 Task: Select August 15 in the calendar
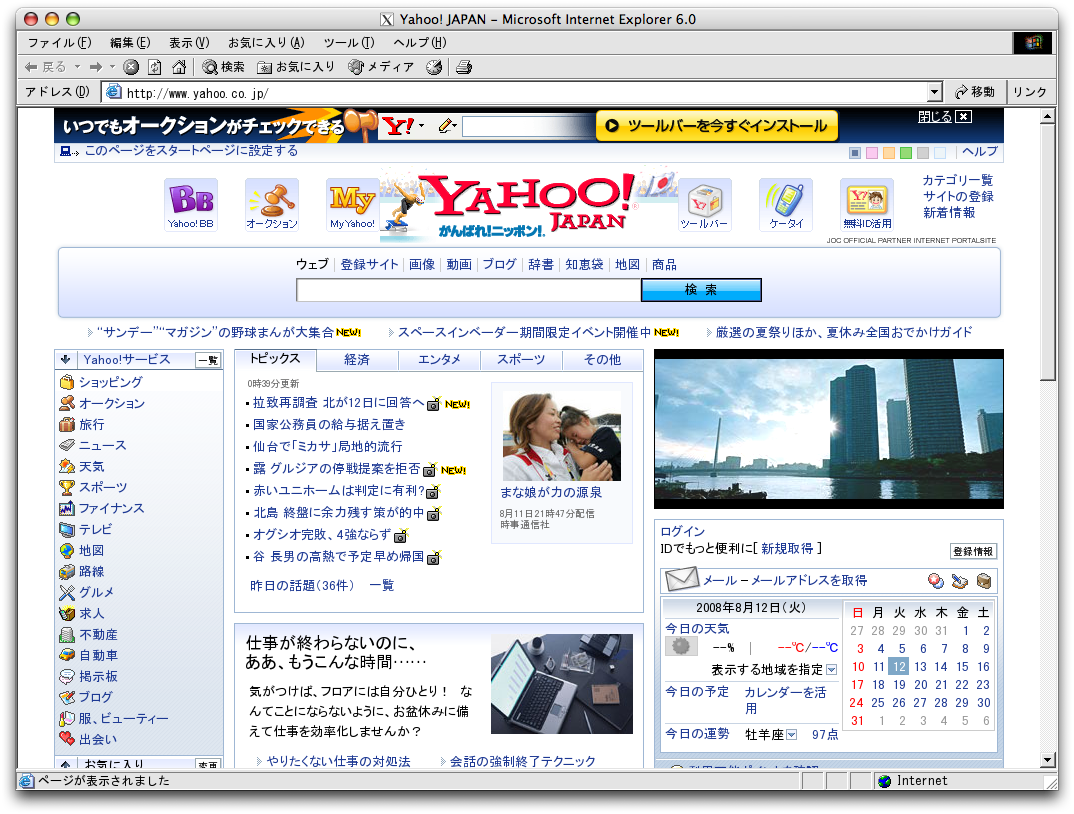[962, 667]
